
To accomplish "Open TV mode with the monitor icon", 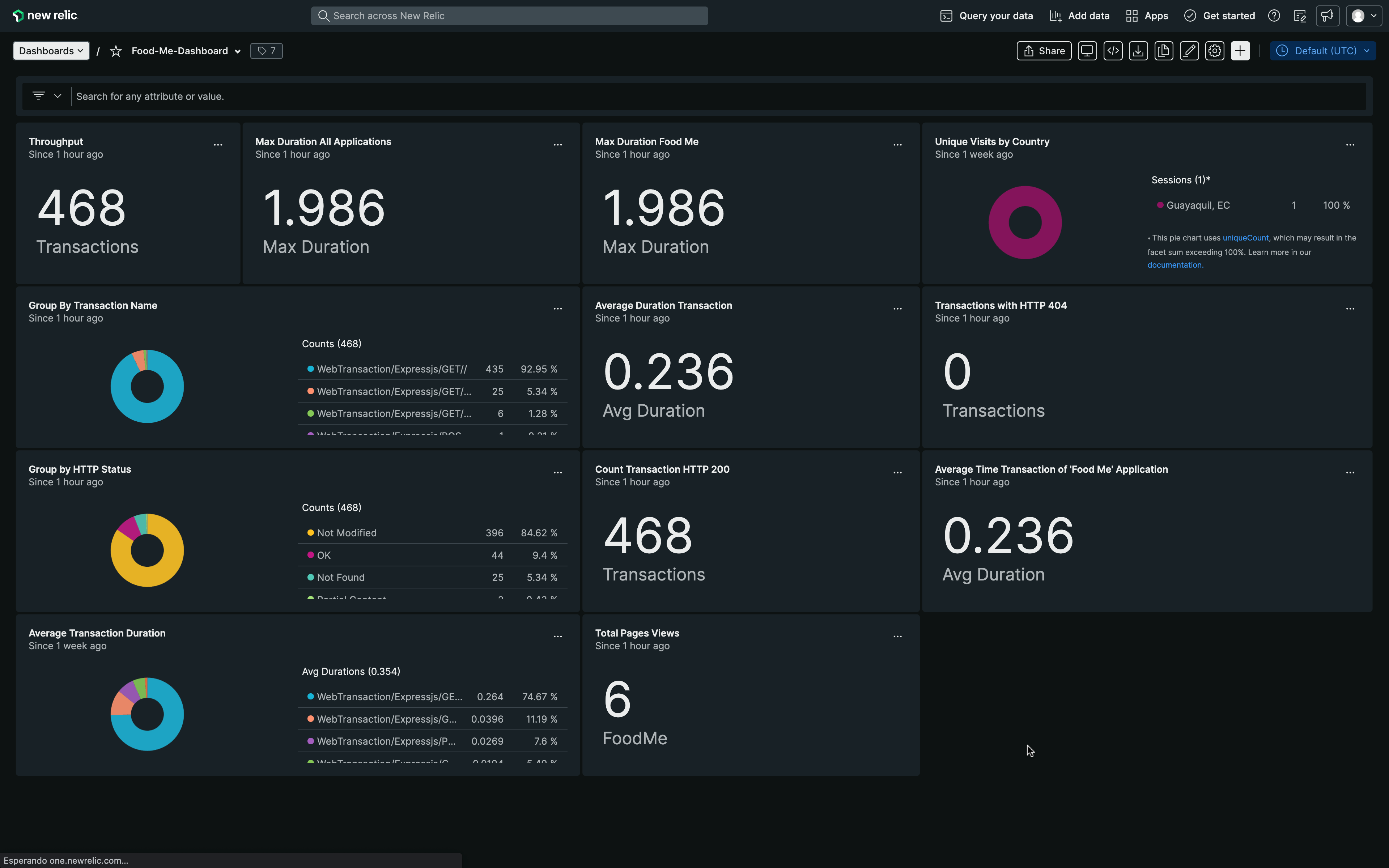I will [1087, 51].
